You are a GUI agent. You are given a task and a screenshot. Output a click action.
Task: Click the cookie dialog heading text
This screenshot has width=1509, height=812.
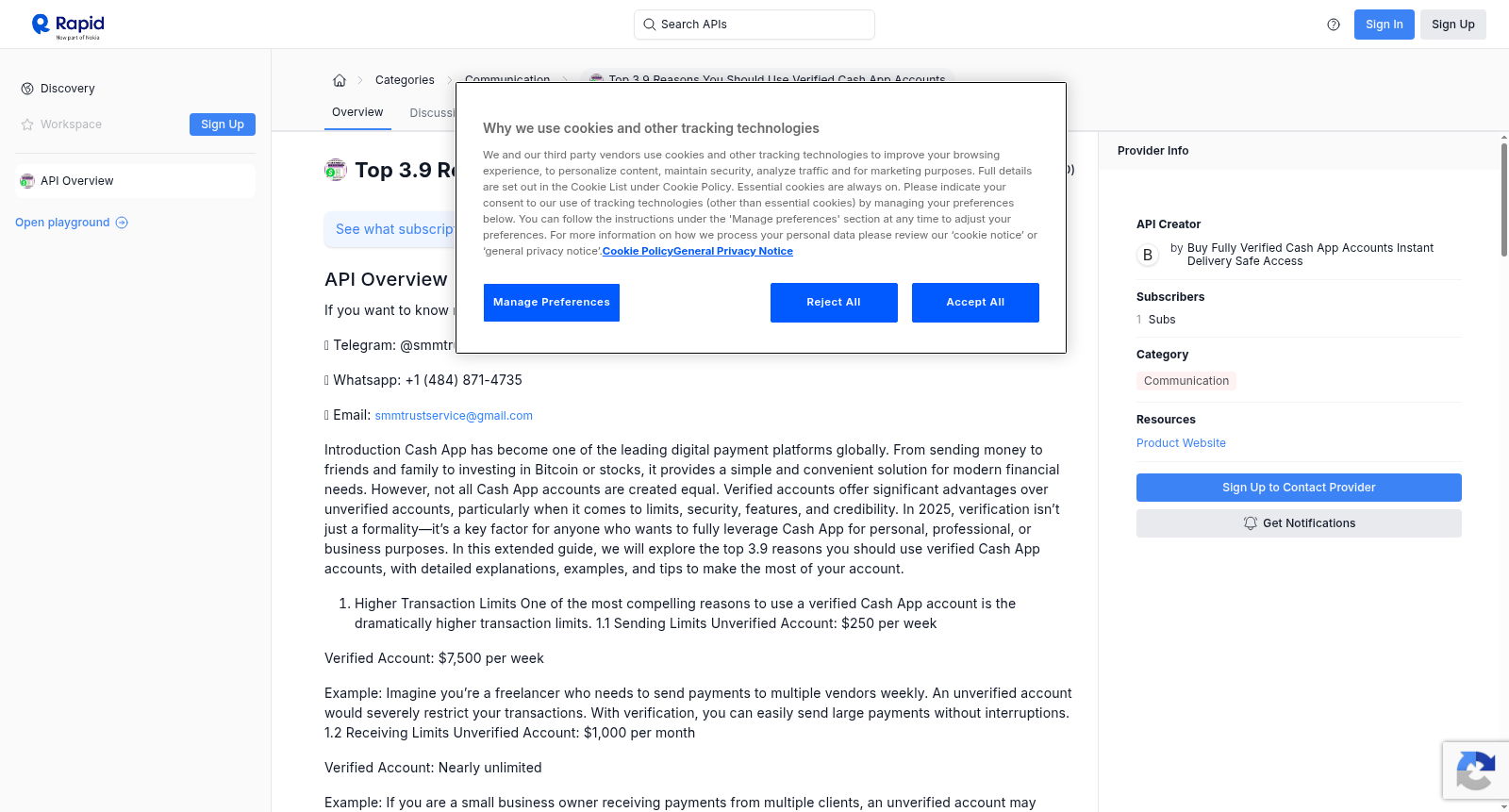click(651, 128)
